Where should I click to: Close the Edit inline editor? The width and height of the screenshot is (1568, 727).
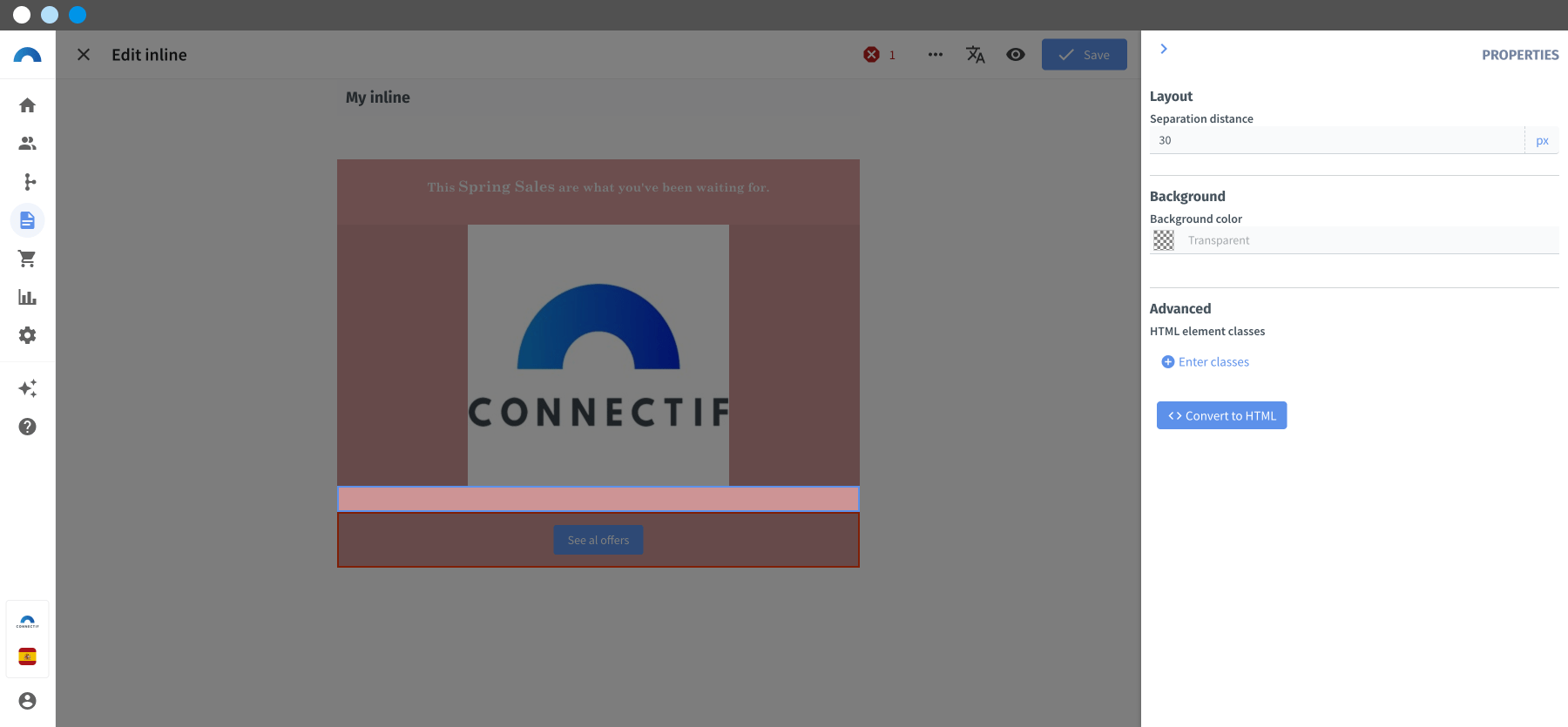point(84,55)
